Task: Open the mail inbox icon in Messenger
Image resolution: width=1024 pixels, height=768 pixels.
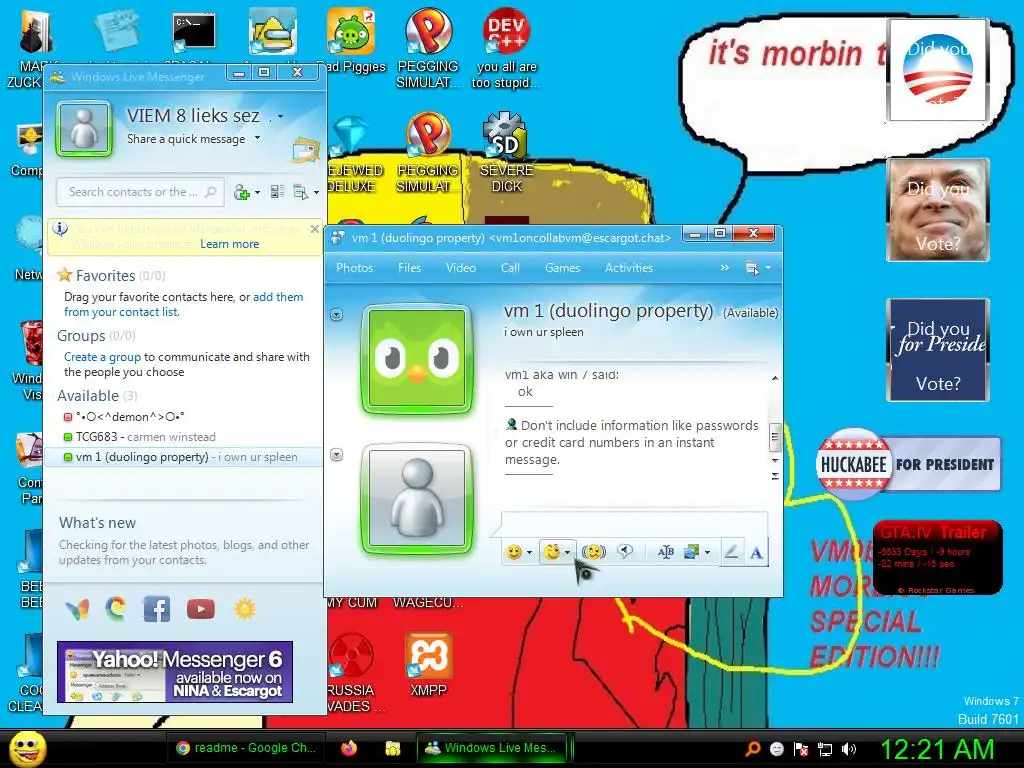Action: pyautogui.click(x=306, y=151)
